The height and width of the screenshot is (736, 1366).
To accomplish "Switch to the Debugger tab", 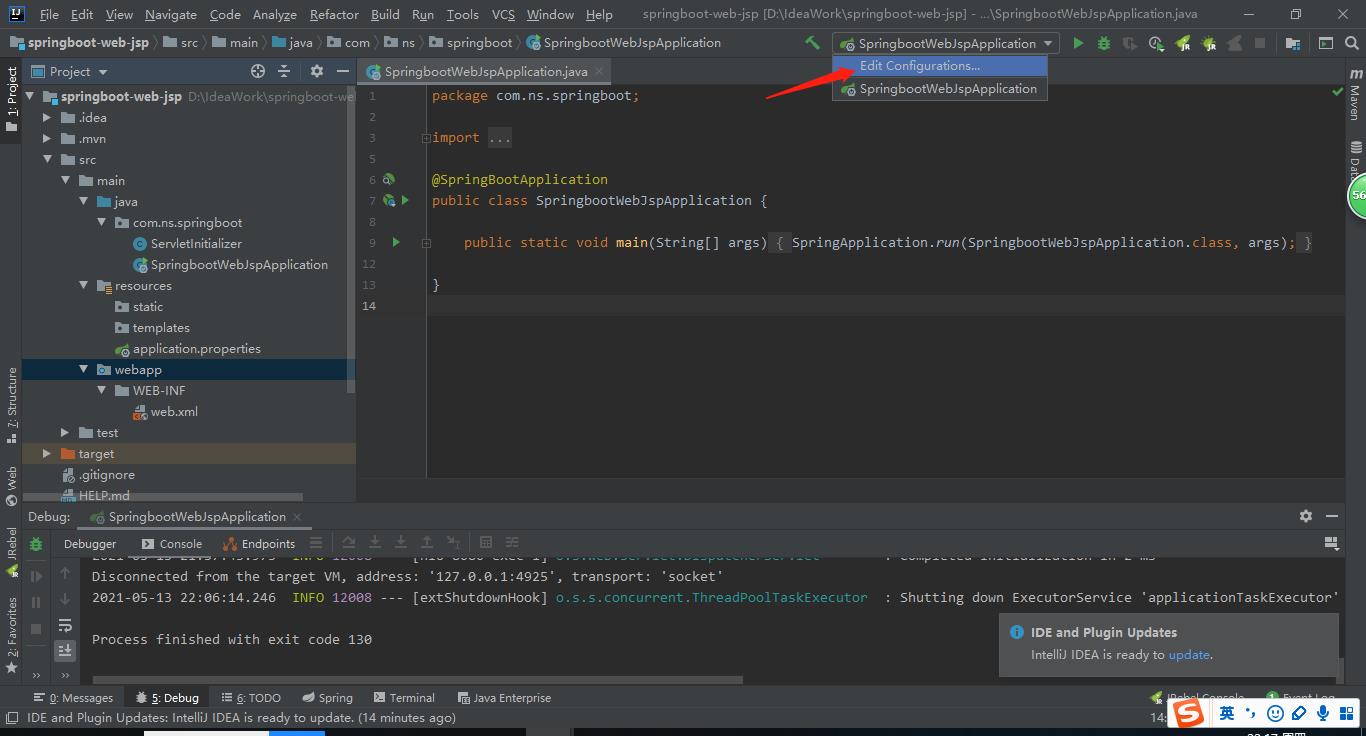I will (90, 543).
